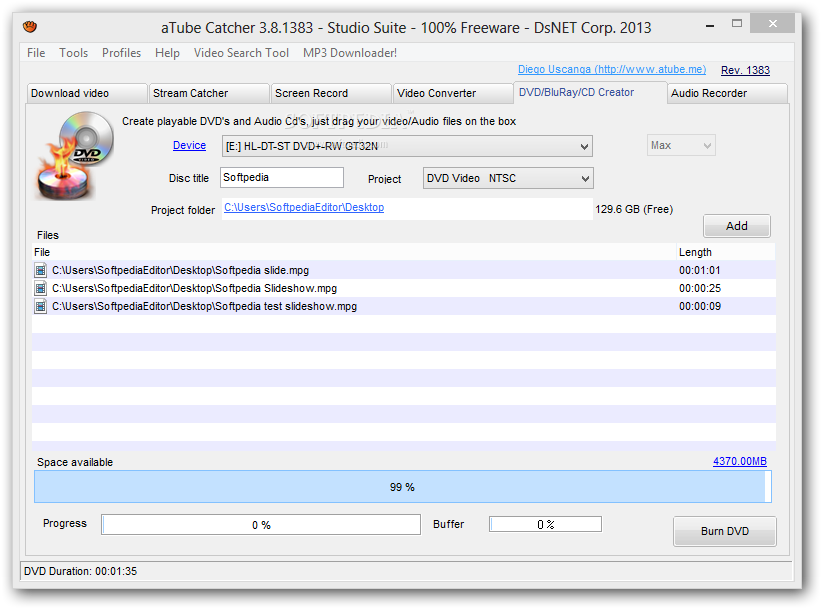Select the Softpedia slide.mpg file row
822x609 pixels.
[404, 270]
